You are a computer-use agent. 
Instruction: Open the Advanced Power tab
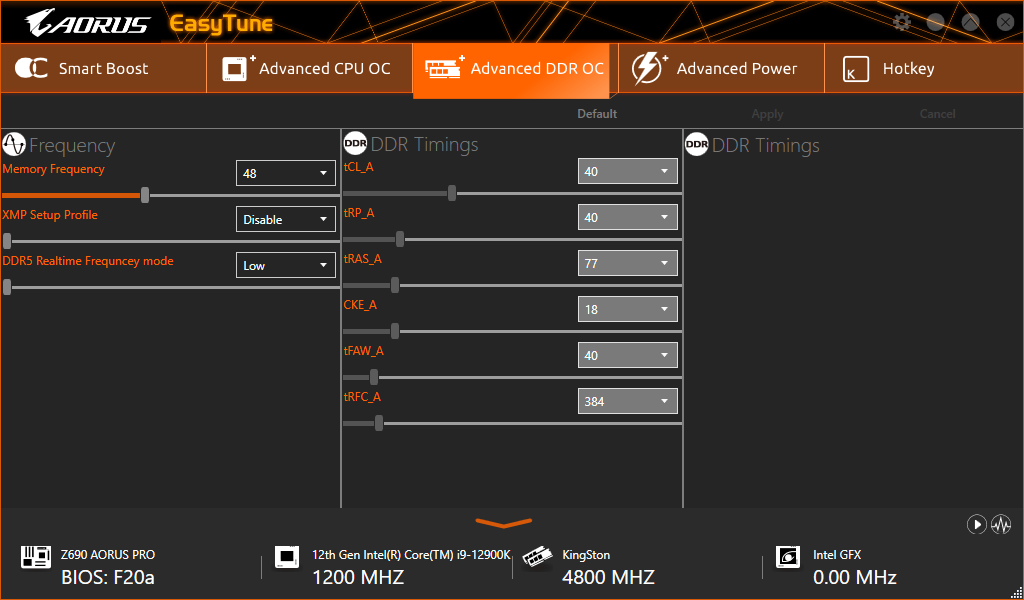pos(721,69)
